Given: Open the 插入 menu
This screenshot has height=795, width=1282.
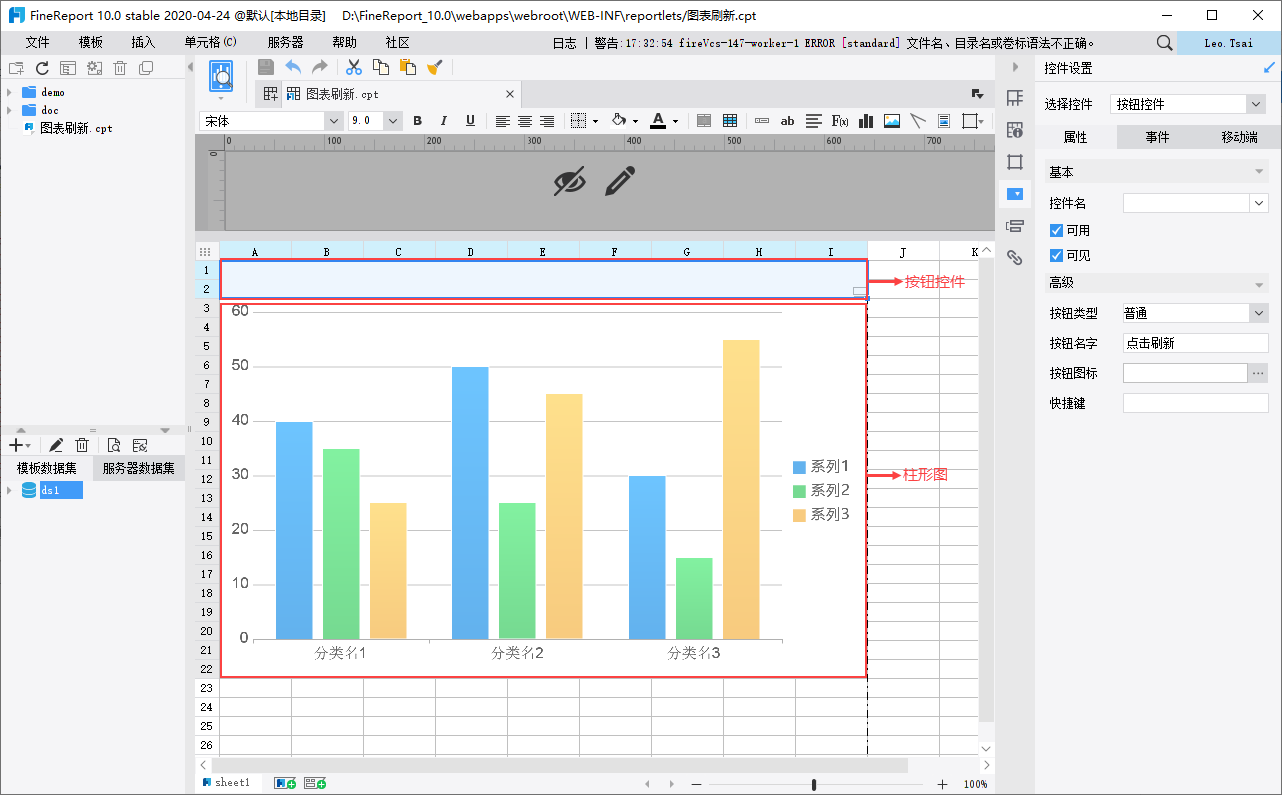Looking at the screenshot, I should pyautogui.click(x=143, y=43).
